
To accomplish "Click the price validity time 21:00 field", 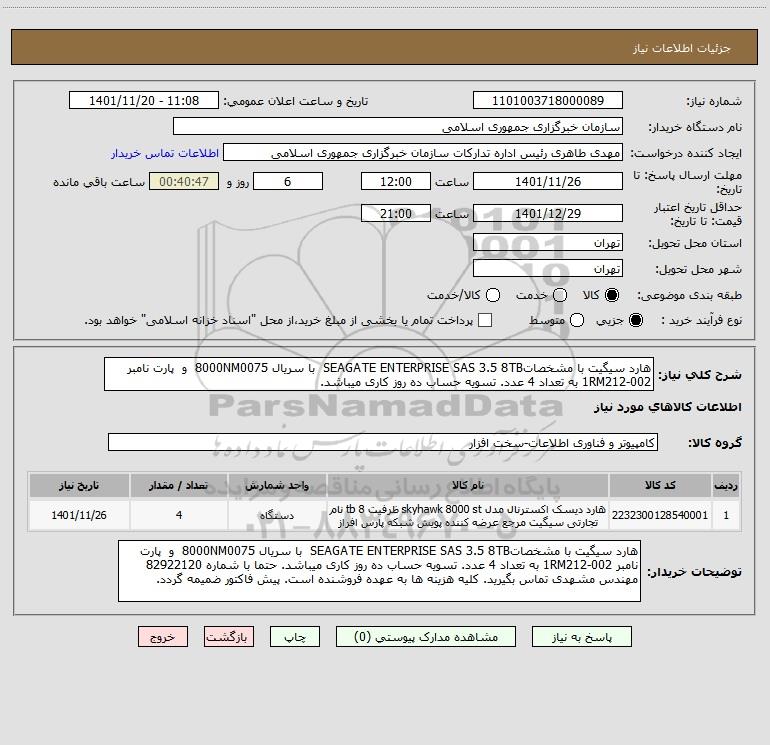I will 396,214.
